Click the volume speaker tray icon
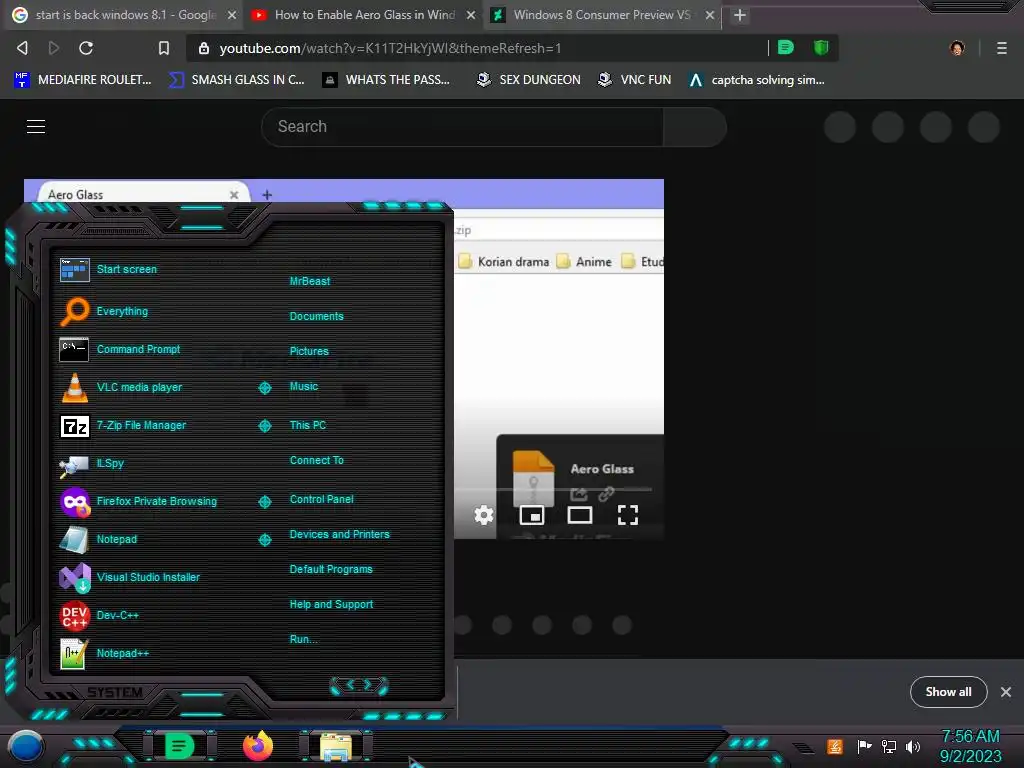Viewport: 1024px width, 768px height. click(x=913, y=746)
